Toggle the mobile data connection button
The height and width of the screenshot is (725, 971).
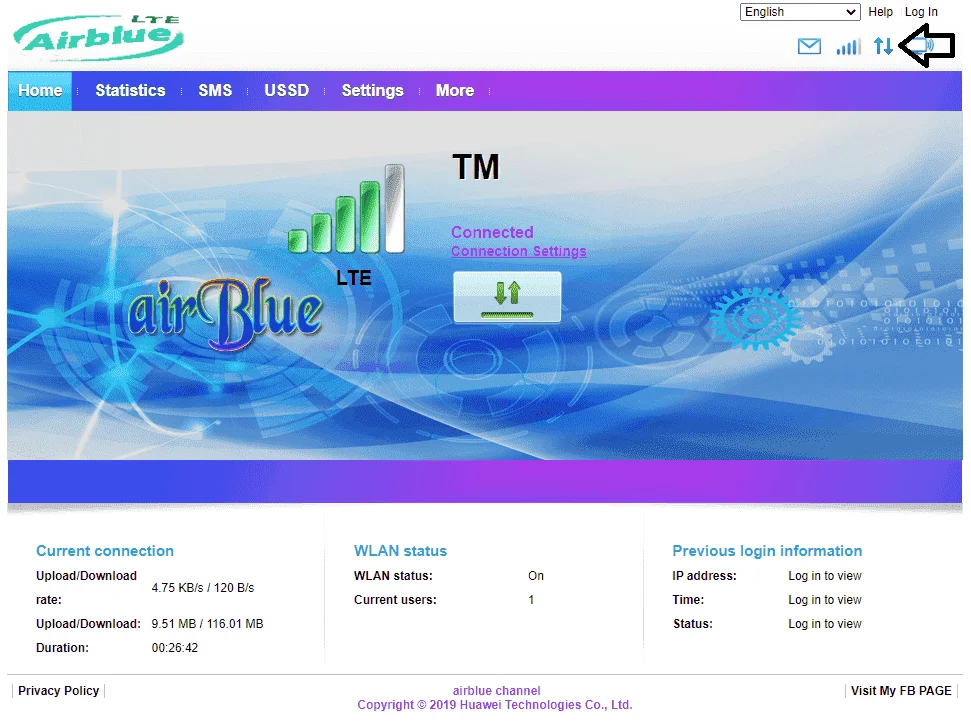[507, 297]
